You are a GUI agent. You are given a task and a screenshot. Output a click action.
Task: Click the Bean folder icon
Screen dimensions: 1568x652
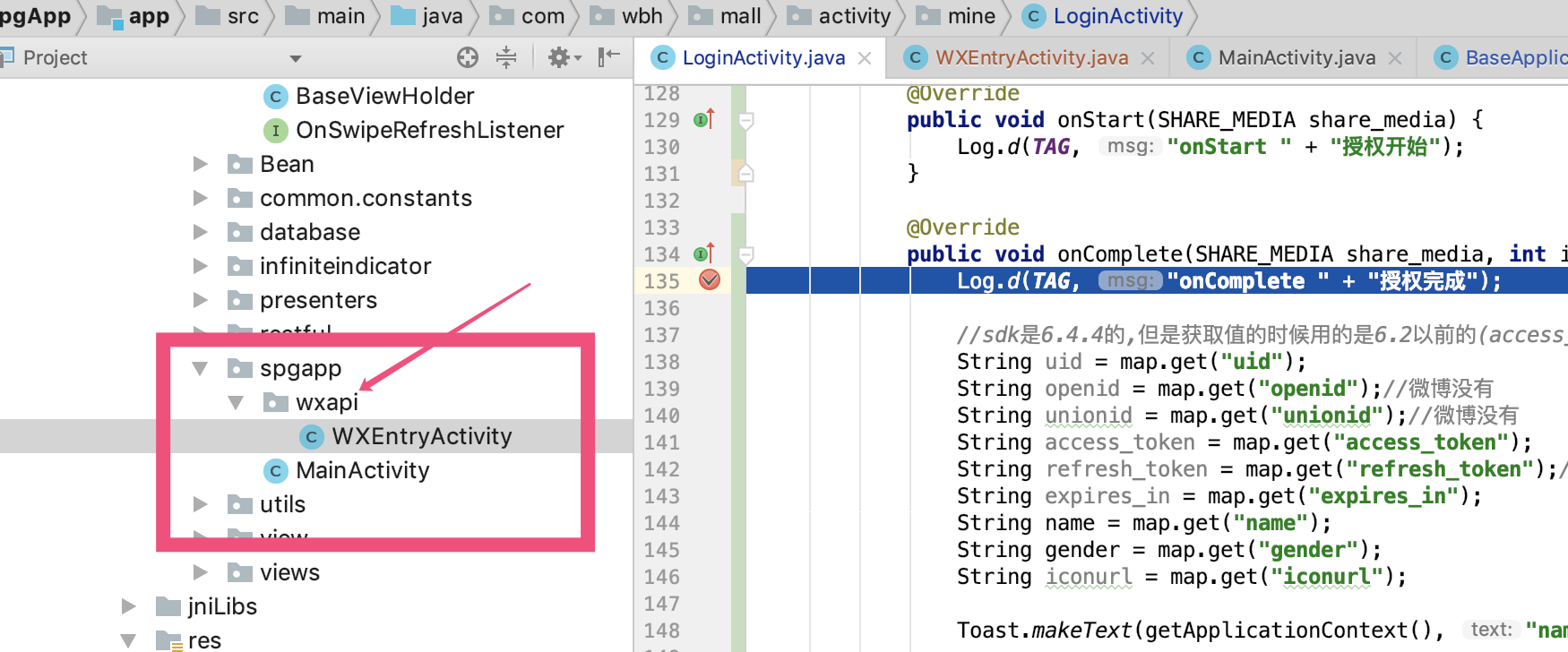point(239,165)
